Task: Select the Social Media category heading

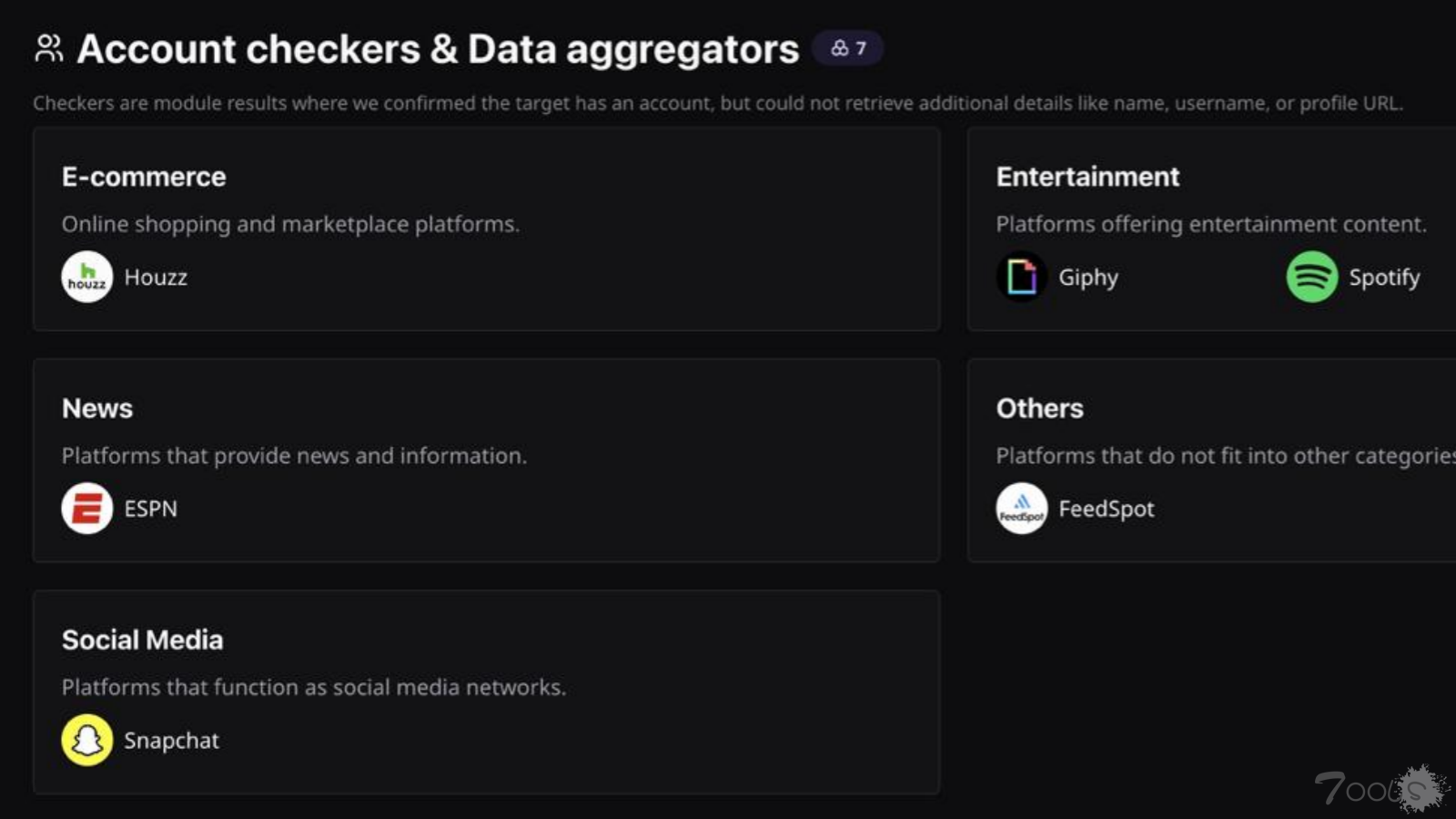Action: (142, 640)
